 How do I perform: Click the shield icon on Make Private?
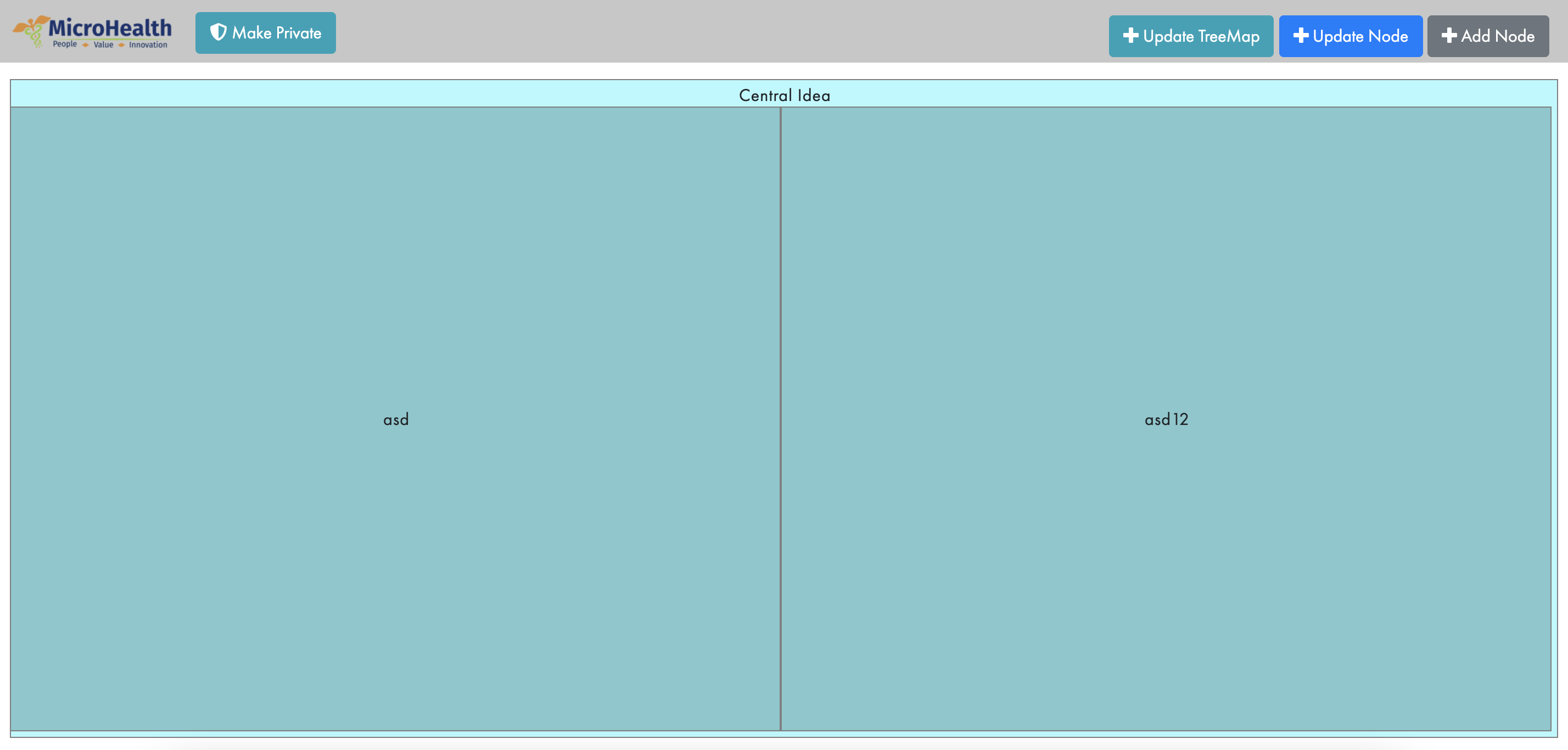tap(219, 33)
